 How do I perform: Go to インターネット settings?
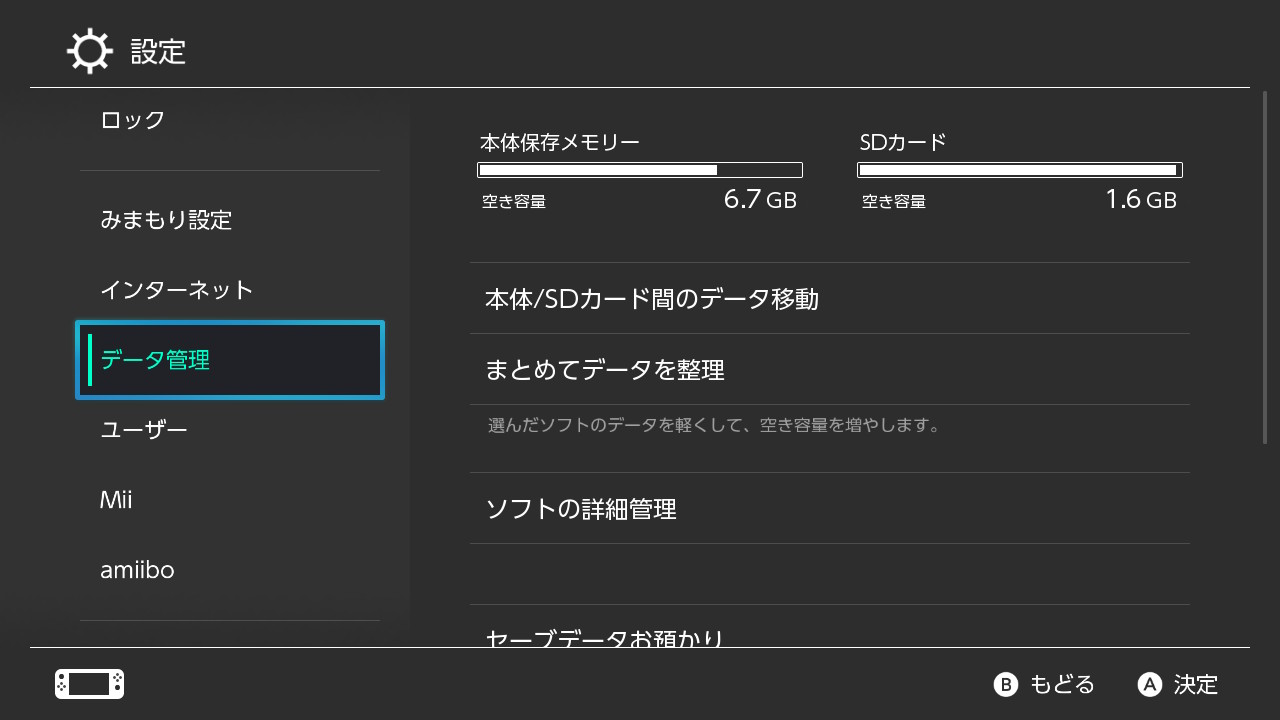[177, 290]
